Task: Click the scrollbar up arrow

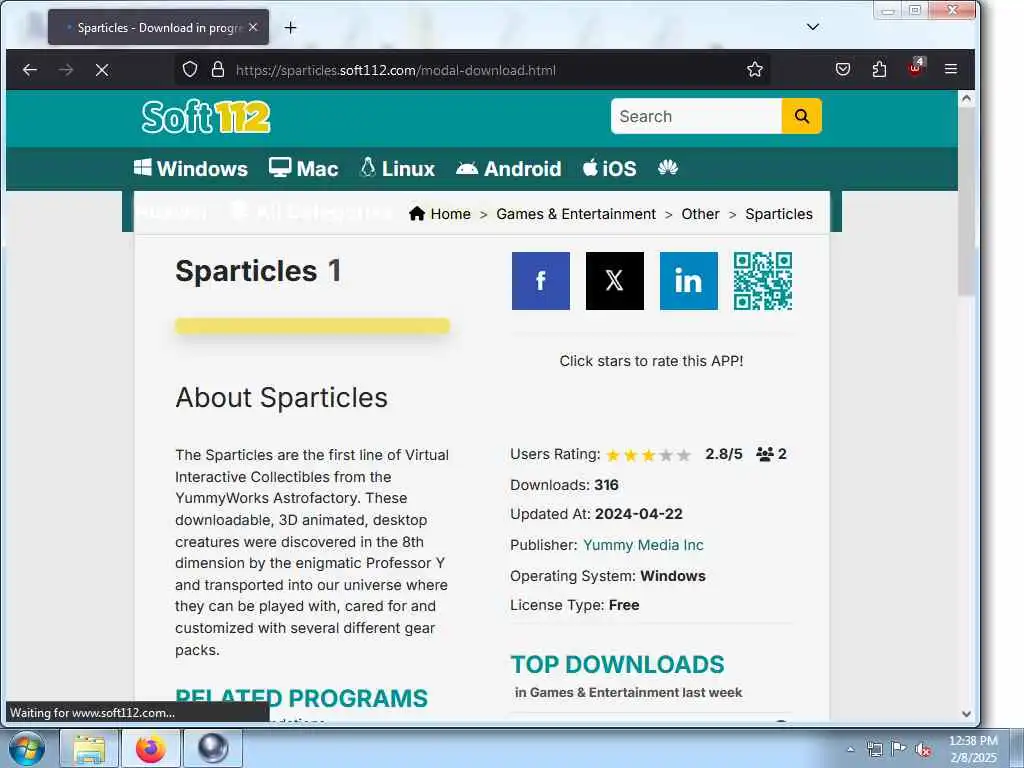Action: 967,98
